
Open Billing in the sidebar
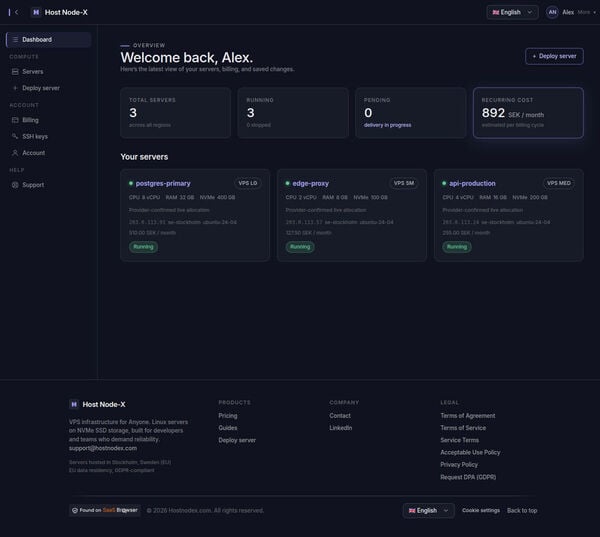(49, 120)
